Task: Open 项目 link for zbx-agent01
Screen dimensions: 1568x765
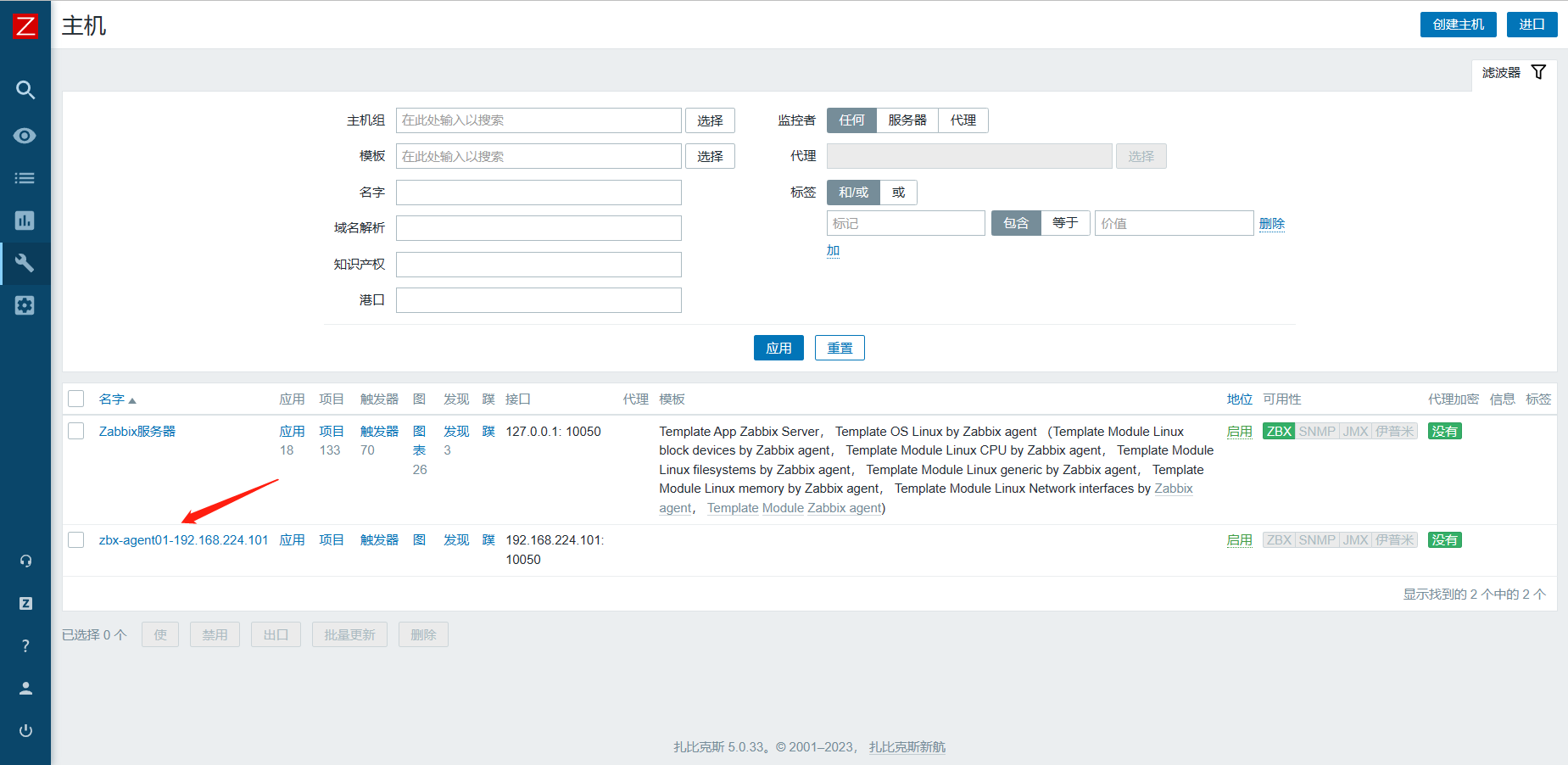Action: coord(332,540)
